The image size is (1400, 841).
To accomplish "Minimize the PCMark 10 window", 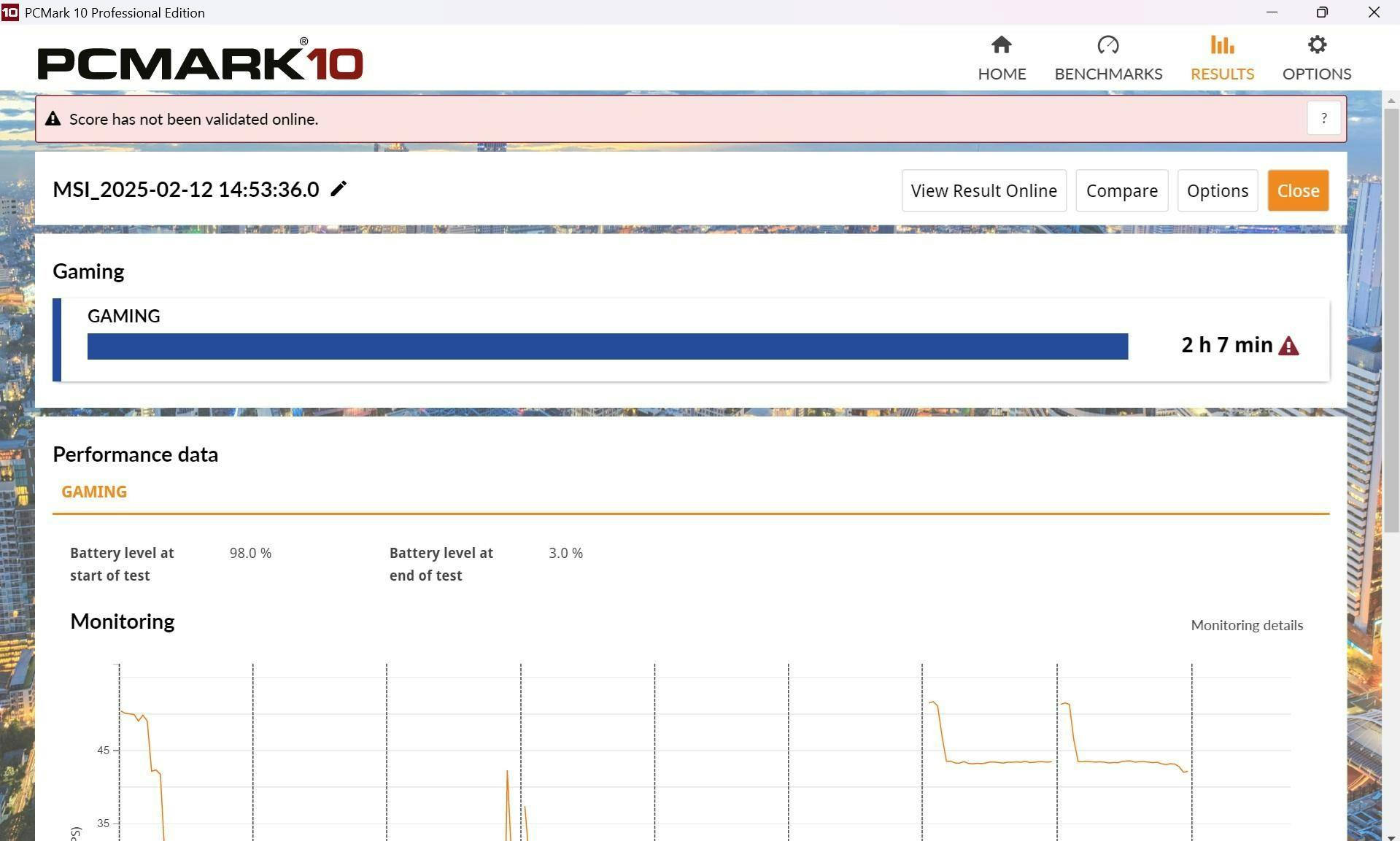I will tap(1272, 12).
